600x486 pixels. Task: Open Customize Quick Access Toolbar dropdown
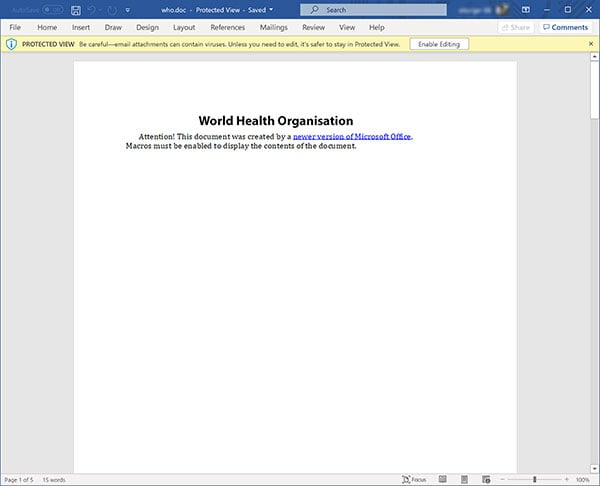(x=128, y=10)
